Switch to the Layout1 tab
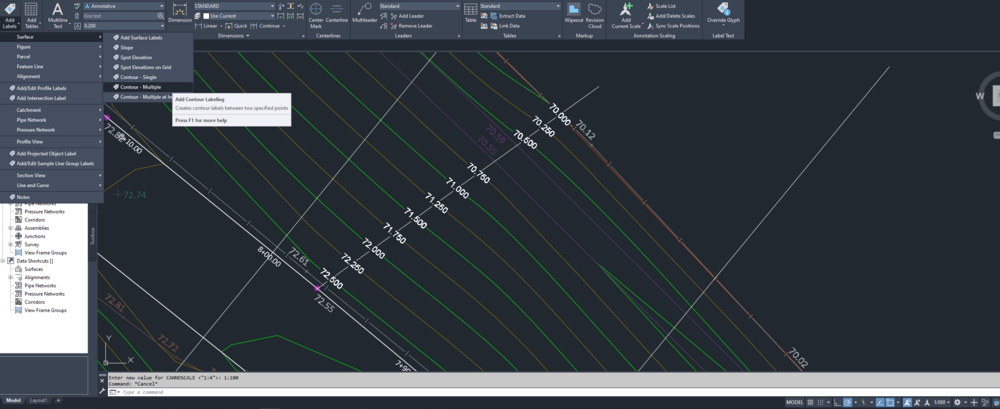The height and width of the screenshot is (409, 1000). [38, 400]
